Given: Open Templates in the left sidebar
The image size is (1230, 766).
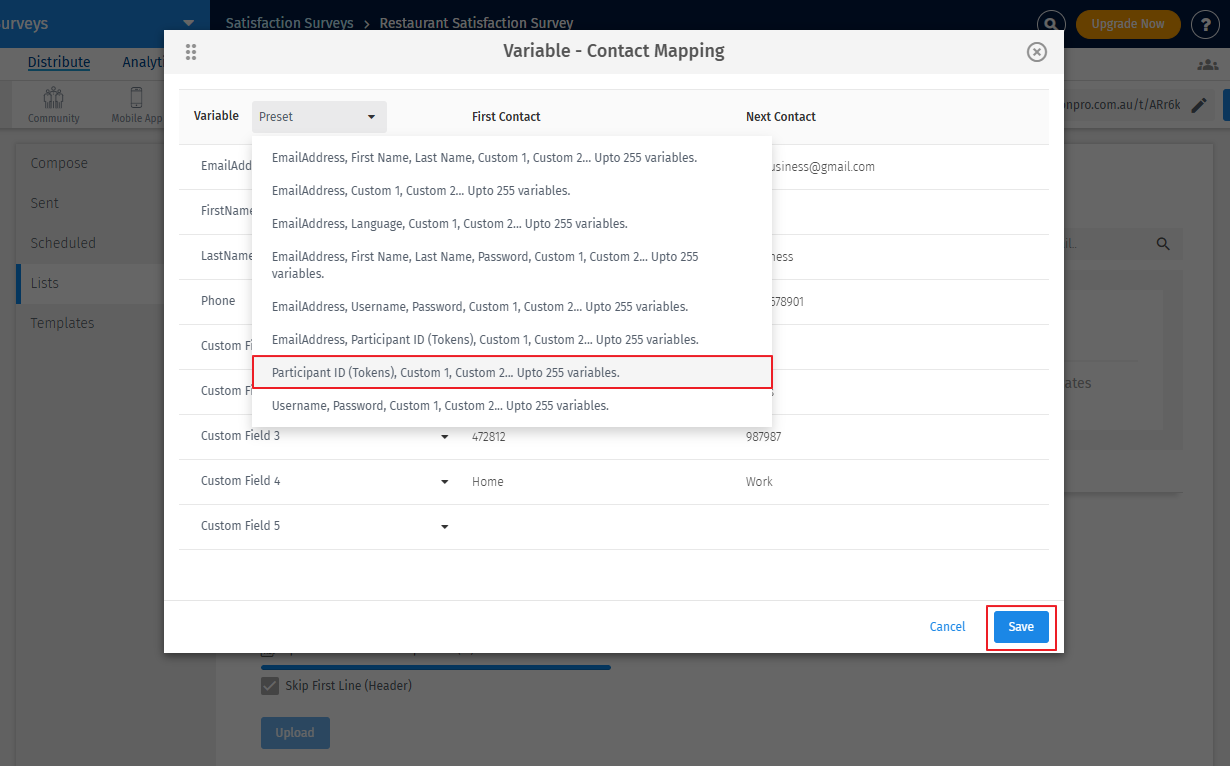Looking at the screenshot, I should tap(62, 323).
